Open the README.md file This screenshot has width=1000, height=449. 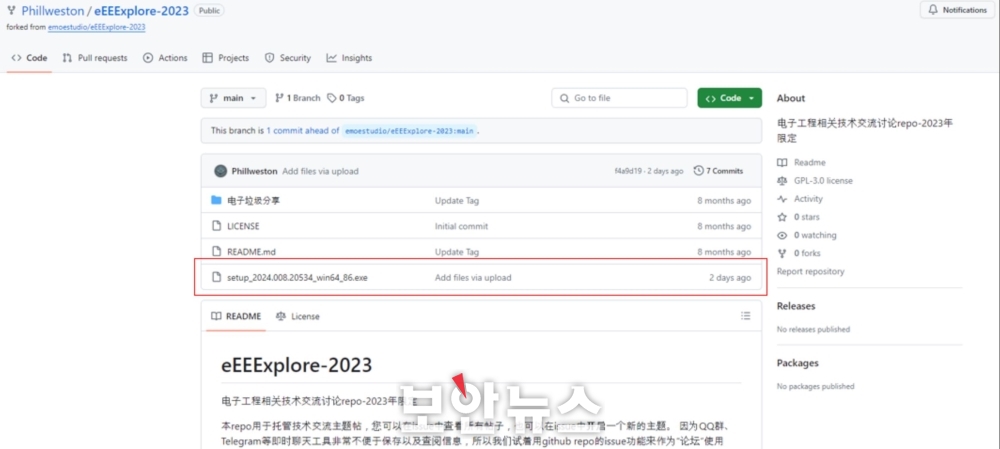tap(251, 252)
